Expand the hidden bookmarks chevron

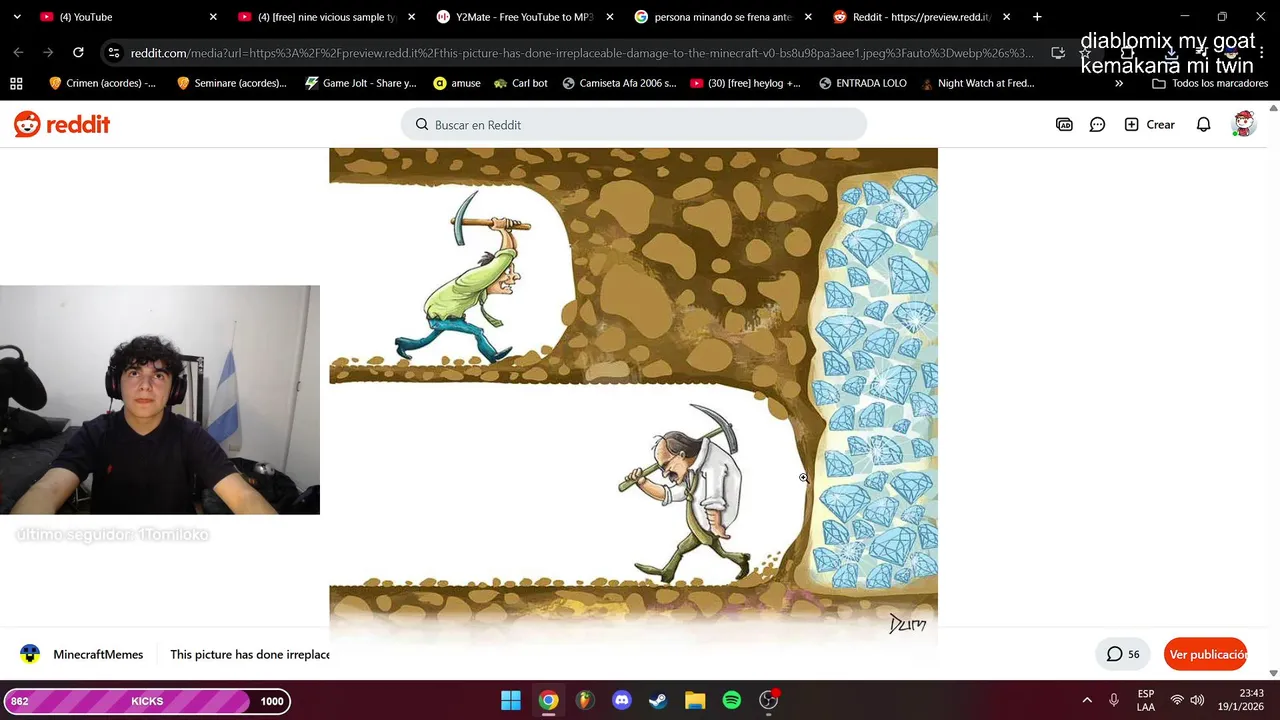tap(1118, 83)
